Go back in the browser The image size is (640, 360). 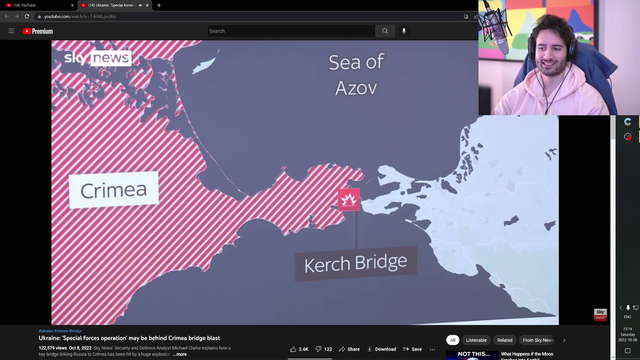tap(7, 16)
